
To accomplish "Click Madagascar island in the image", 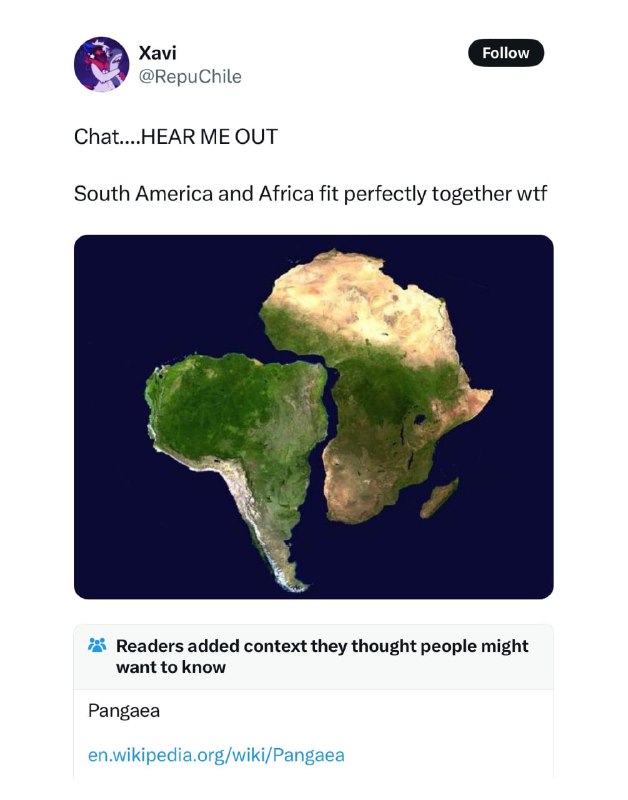I will click(x=439, y=498).
